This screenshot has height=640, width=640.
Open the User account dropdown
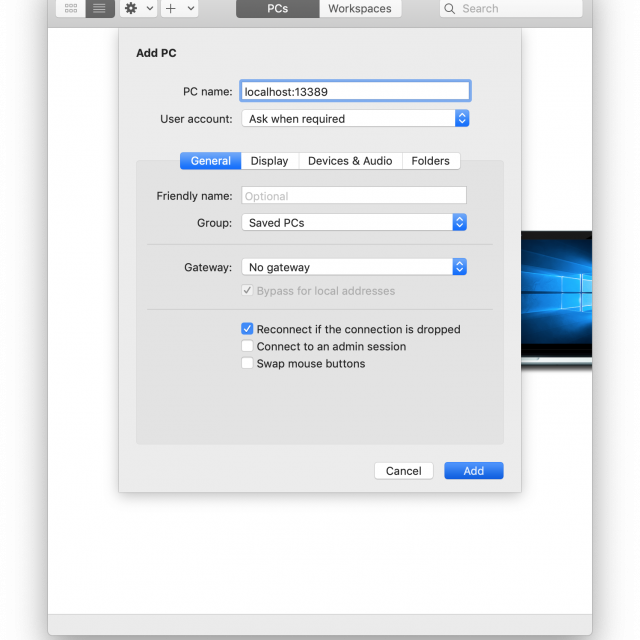point(355,118)
